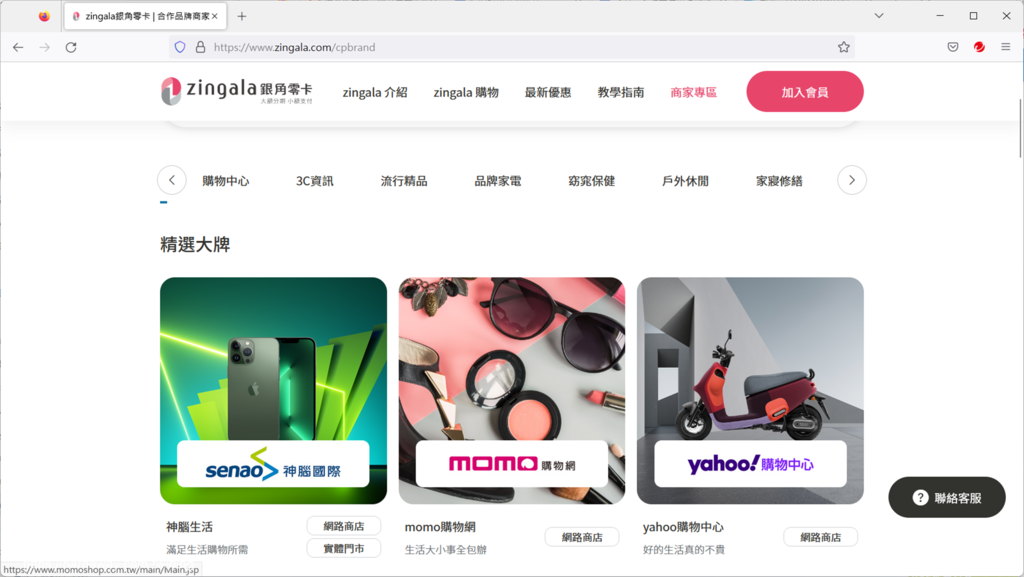The width and height of the screenshot is (1024, 577).
Task: Click 實體門市 button for 神腦生活
Action: coord(344,548)
